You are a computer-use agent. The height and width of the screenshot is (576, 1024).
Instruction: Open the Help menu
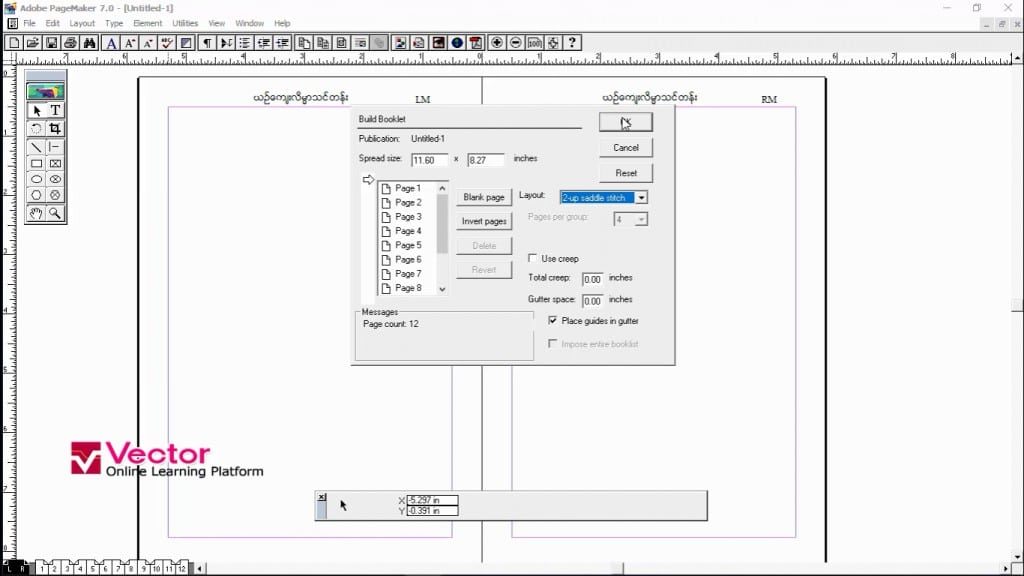282,23
